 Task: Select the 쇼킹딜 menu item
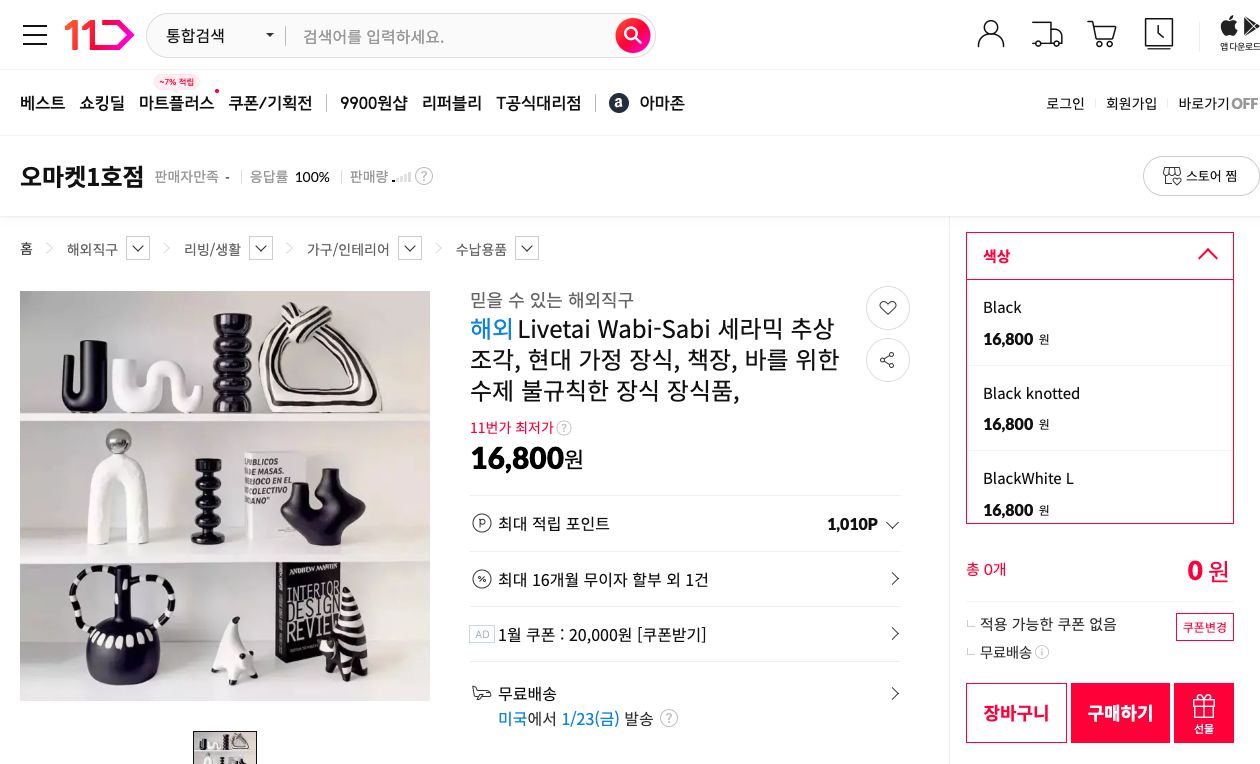(x=102, y=102)
